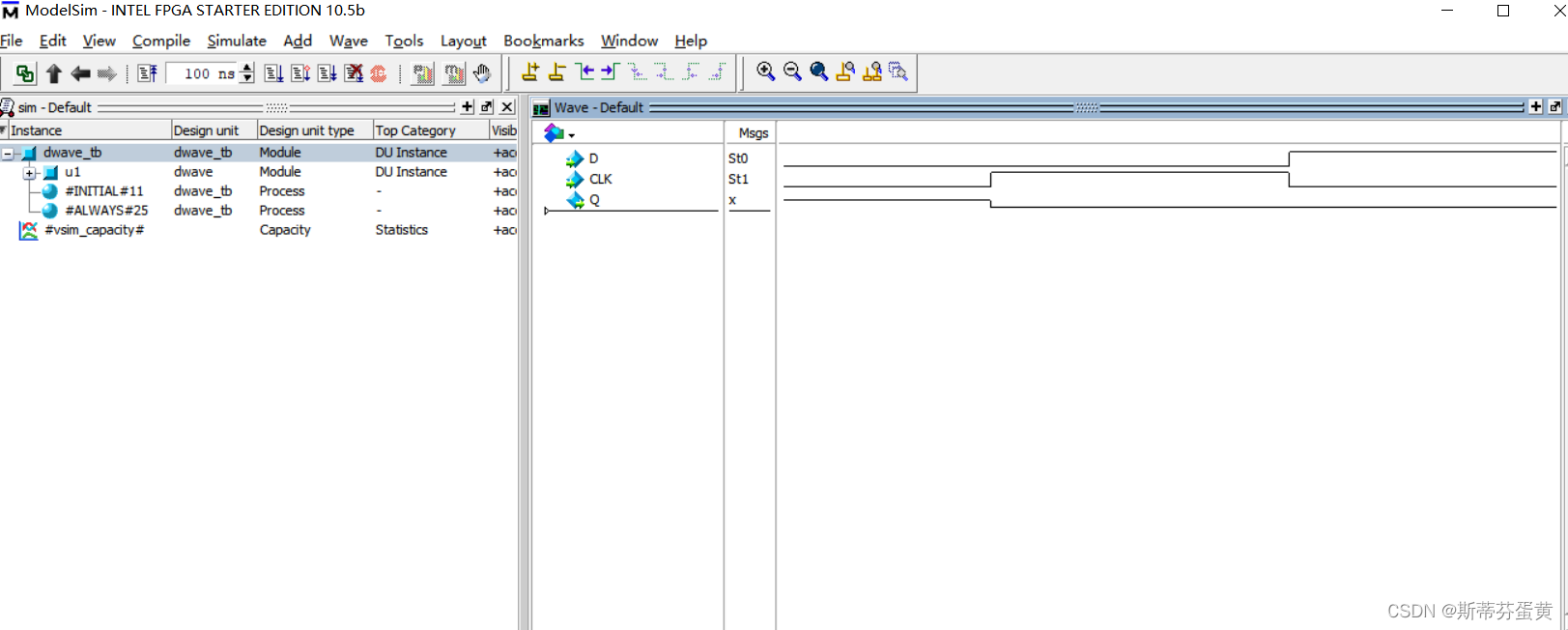Click the first performance profiling toolbar icon

[x=423, y=73]
